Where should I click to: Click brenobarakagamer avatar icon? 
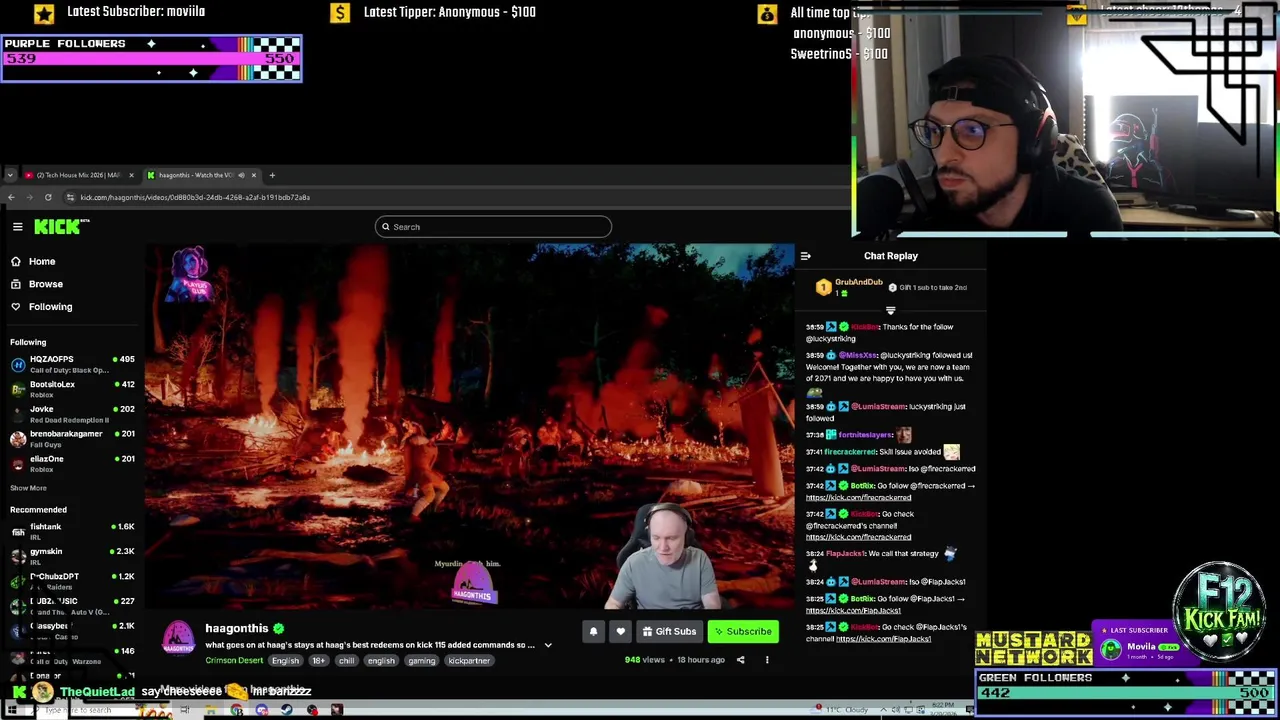point(18,439)
